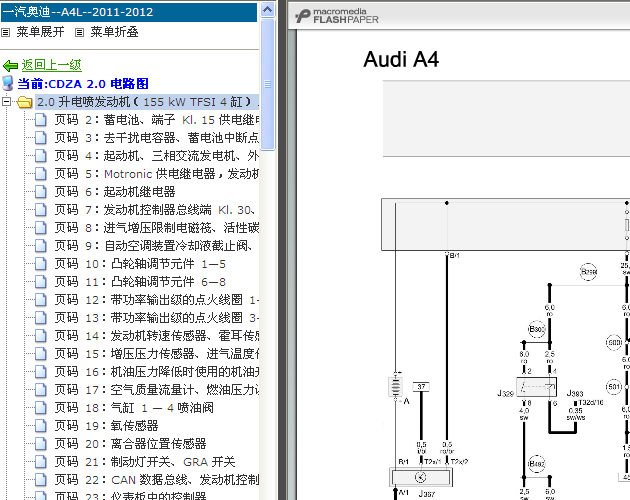
Task: Open 页码 18: 气缸 1—4 喷油阀
Action: point(134,408)
